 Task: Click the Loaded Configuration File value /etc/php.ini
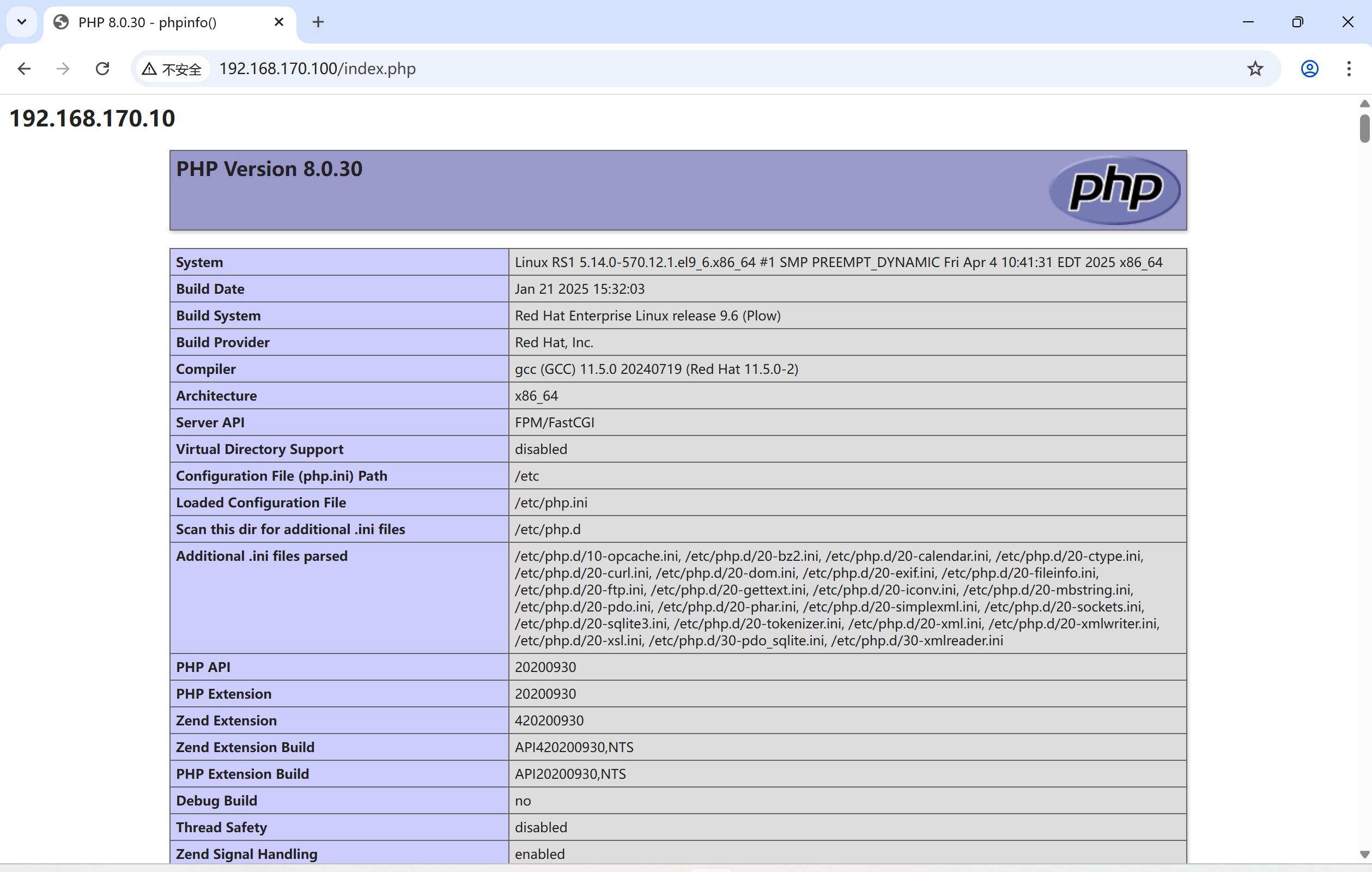coord(550,502)
